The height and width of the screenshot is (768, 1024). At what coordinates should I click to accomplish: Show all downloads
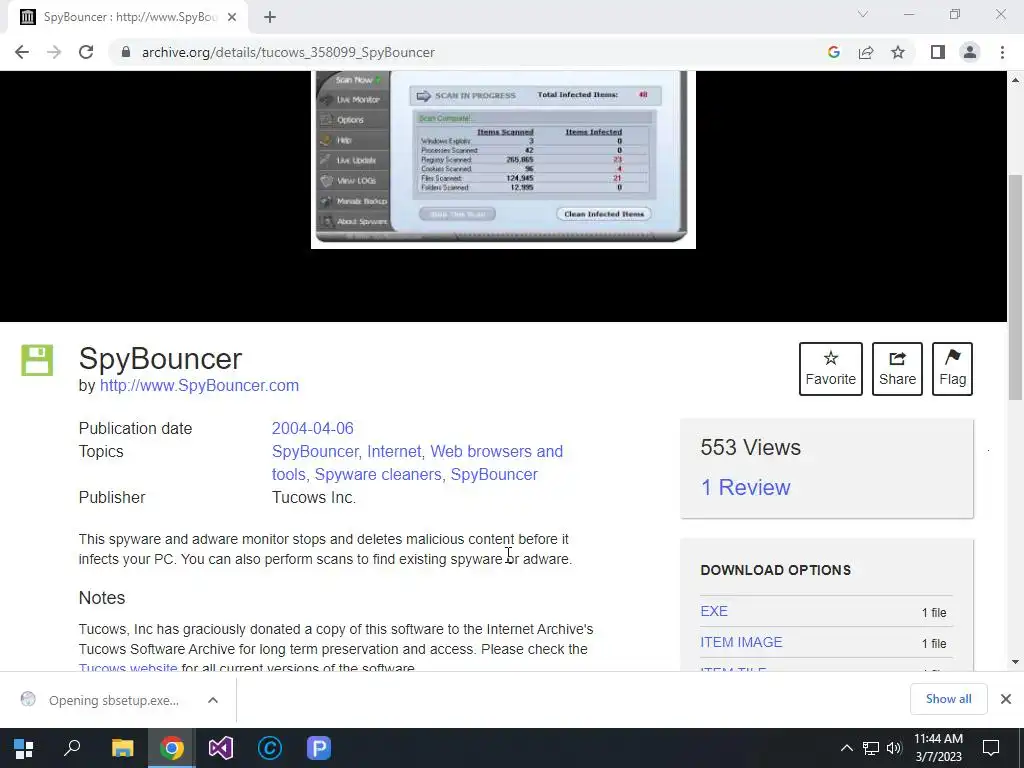pos(948,699)
